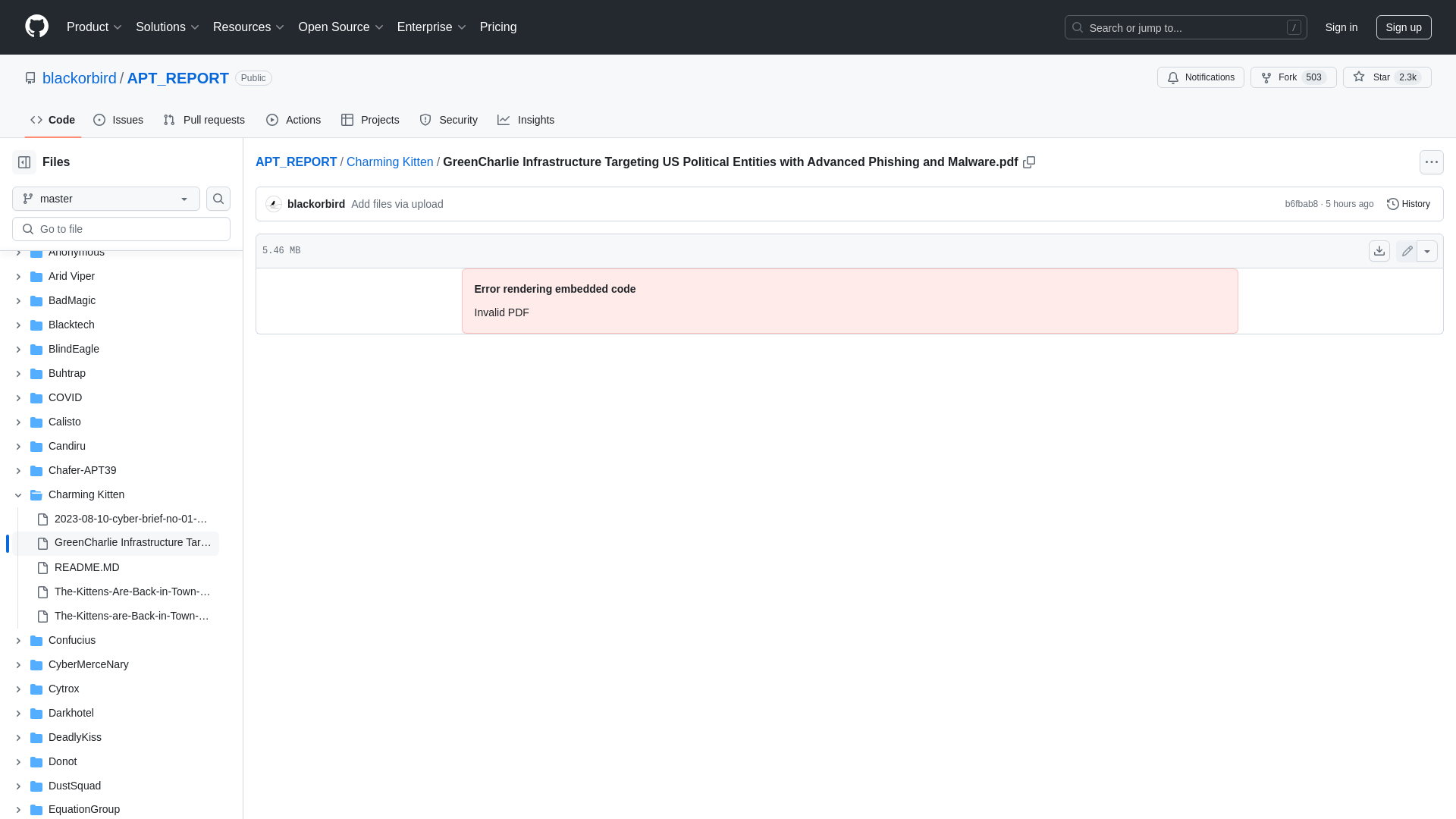Viewport: 1456px width, 819px height.
Task: Click the Donot folder icon
Action: (36, 761)
